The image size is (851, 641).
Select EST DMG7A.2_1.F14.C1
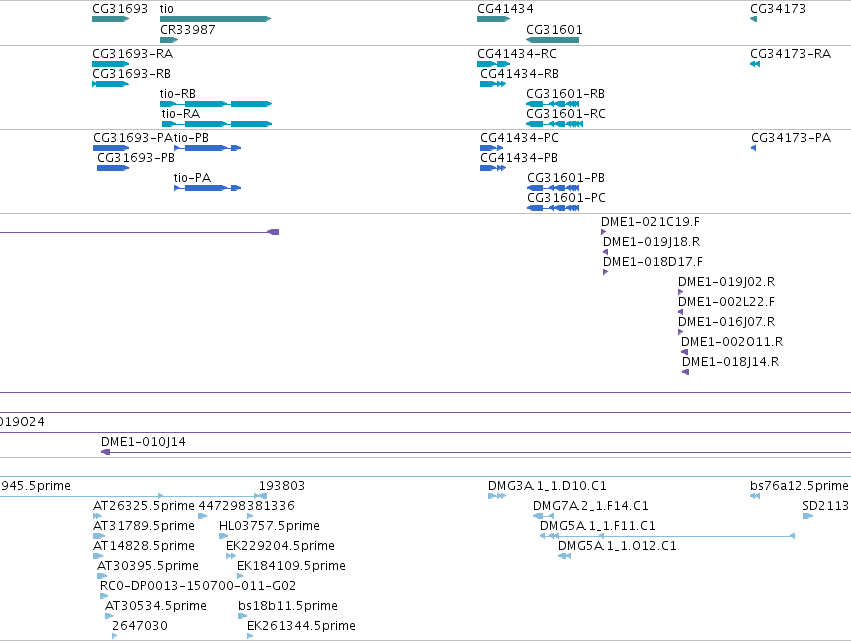(590, 506)
